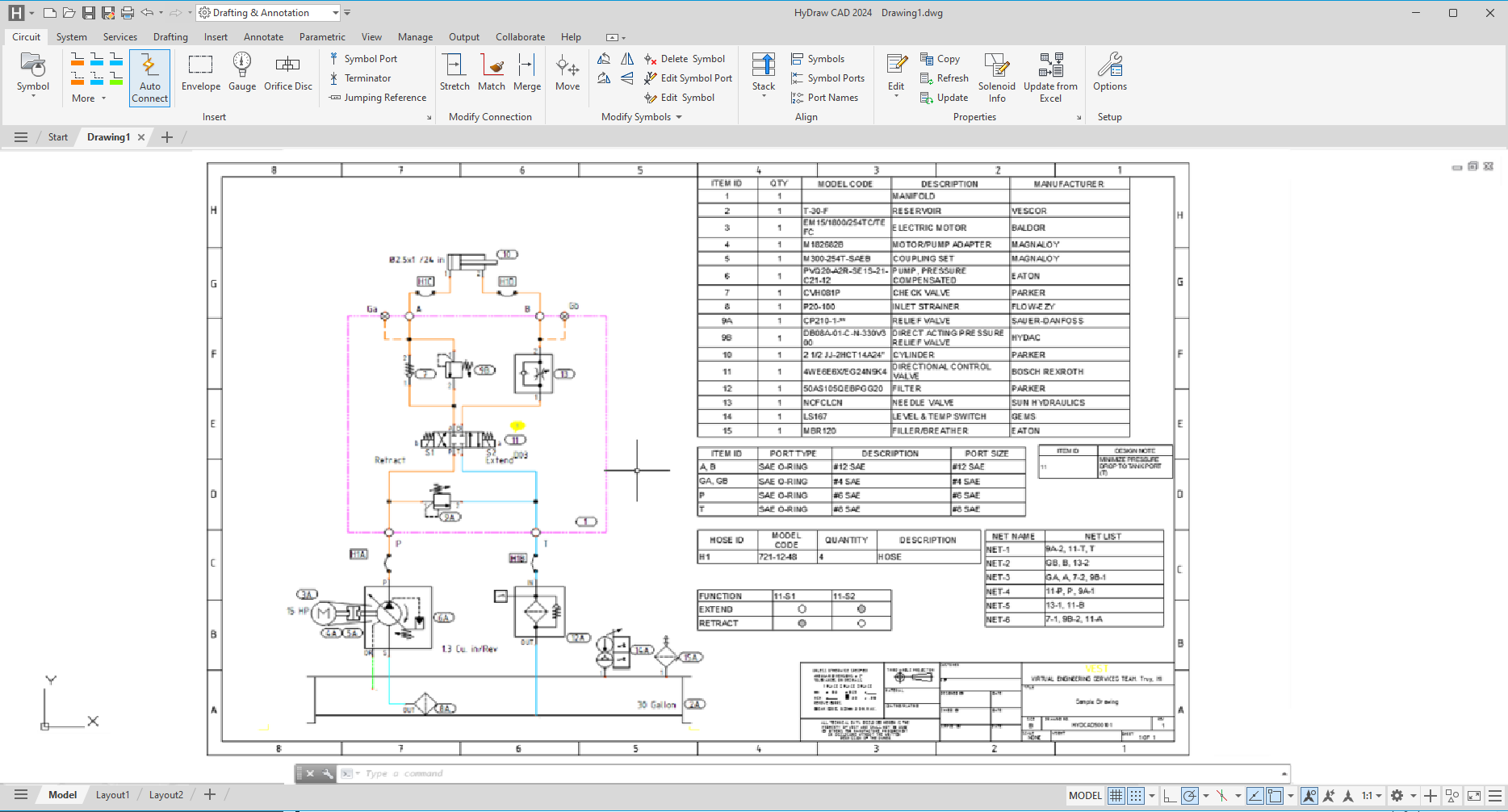Add a new drawing tab
Image resolution: width=1508 pixels, height=812 pixels.
(x=167, y=137)
